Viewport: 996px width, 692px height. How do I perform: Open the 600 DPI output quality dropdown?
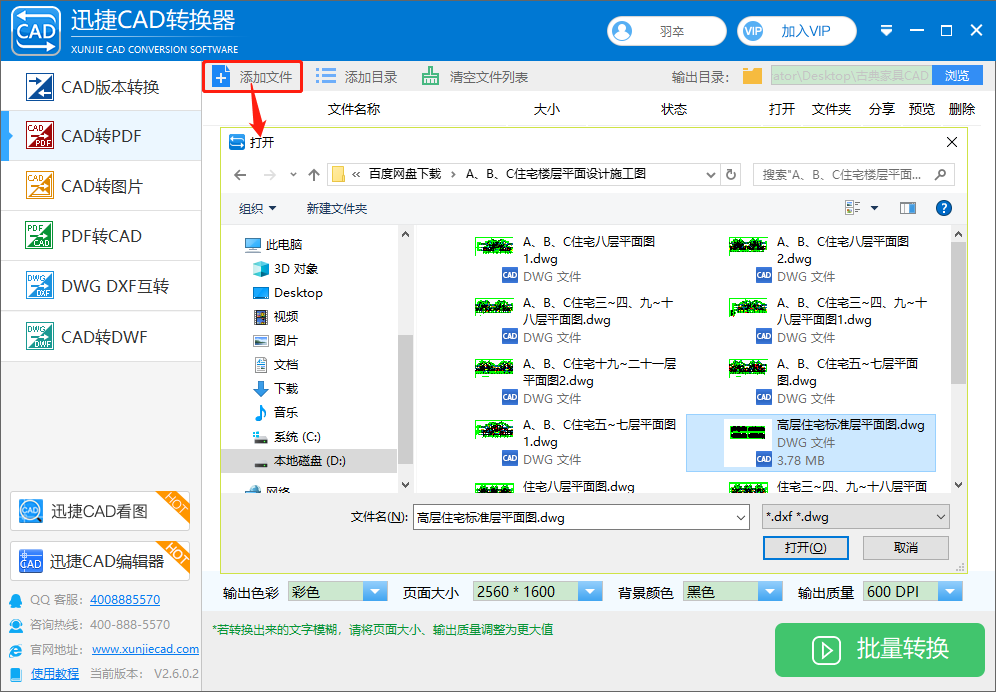click(950, 592)
